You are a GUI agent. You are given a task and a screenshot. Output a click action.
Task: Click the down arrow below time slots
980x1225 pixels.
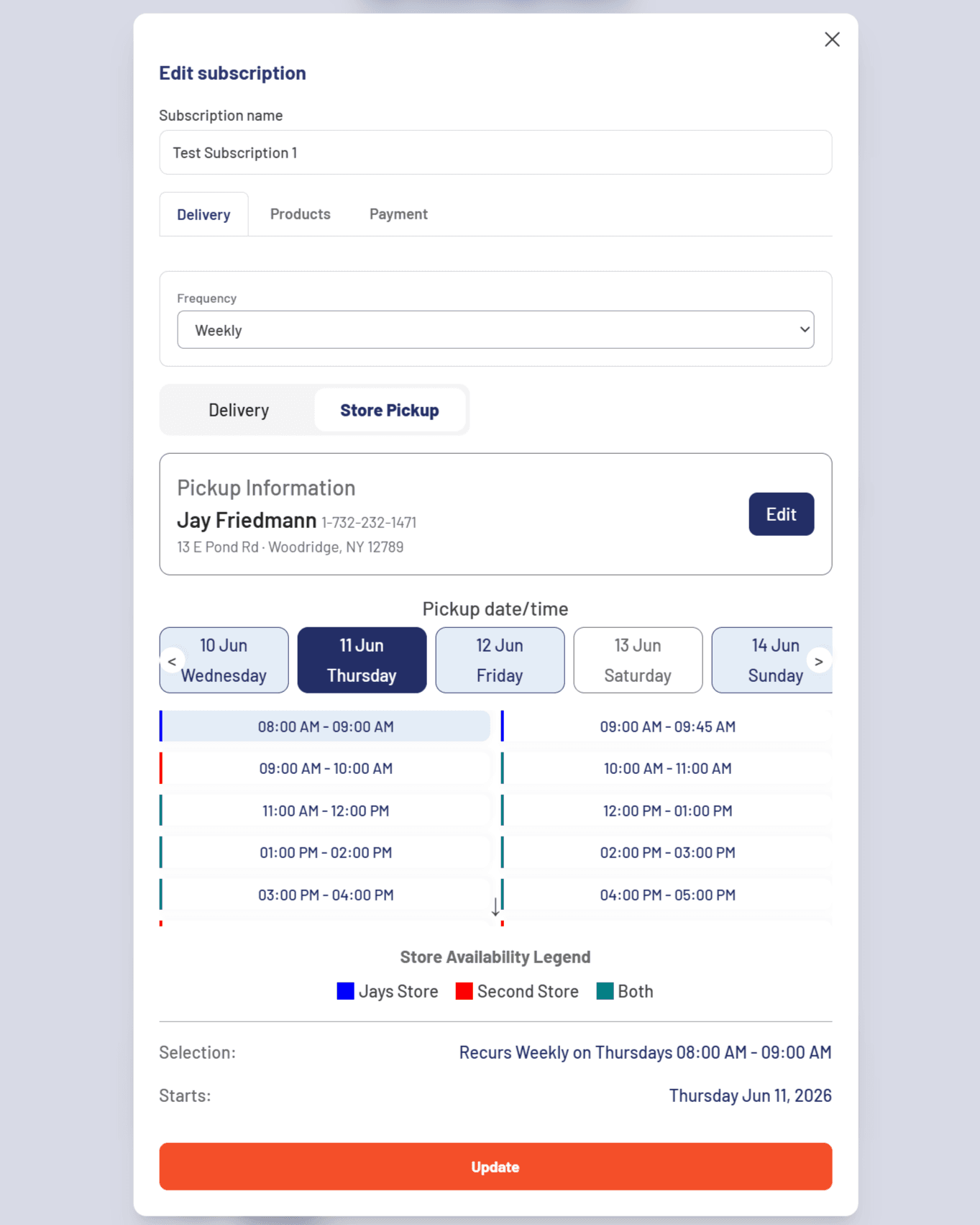(x=495, y=907)
